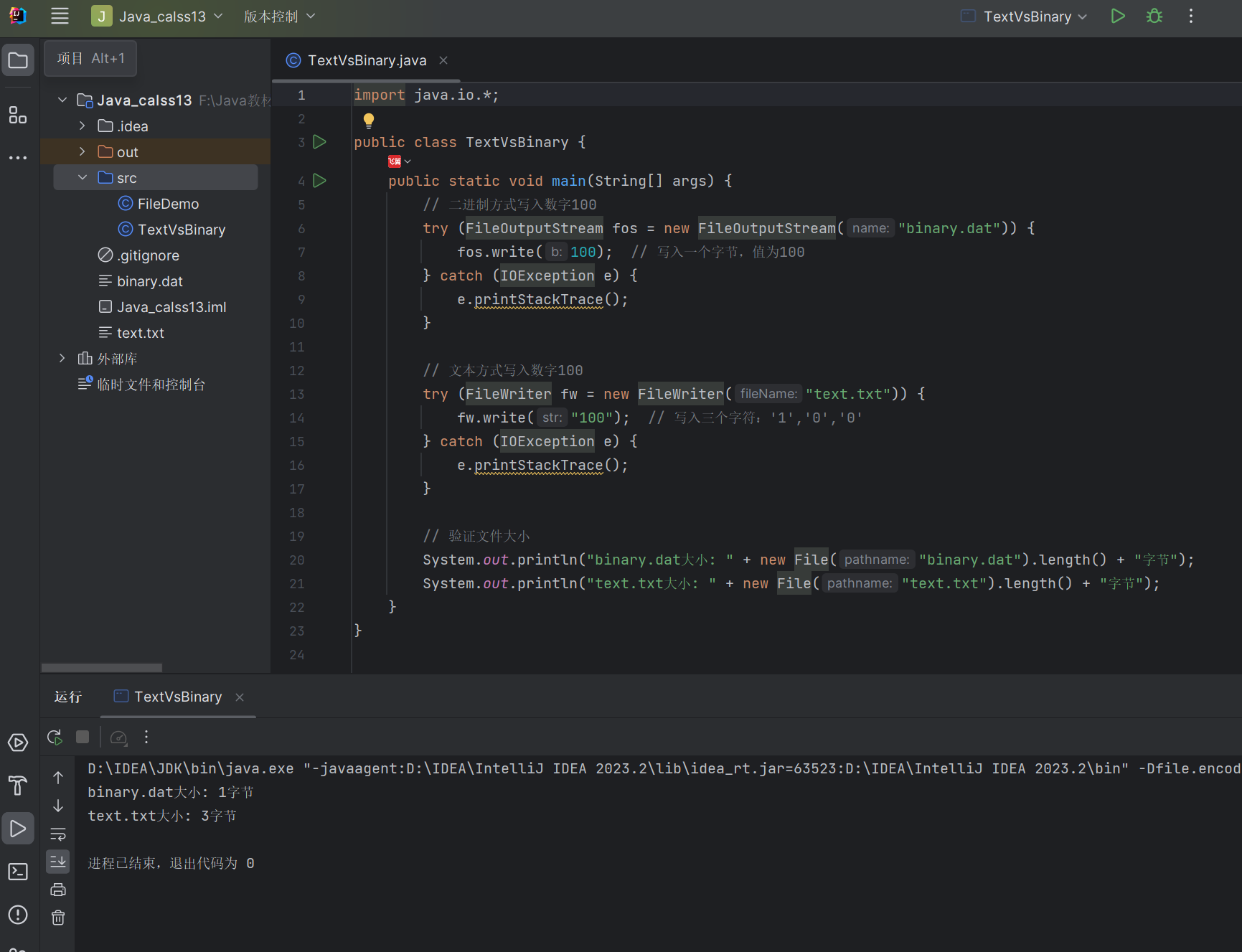
Task: Clear console output with trash icon
Action: tap(58, 918)
